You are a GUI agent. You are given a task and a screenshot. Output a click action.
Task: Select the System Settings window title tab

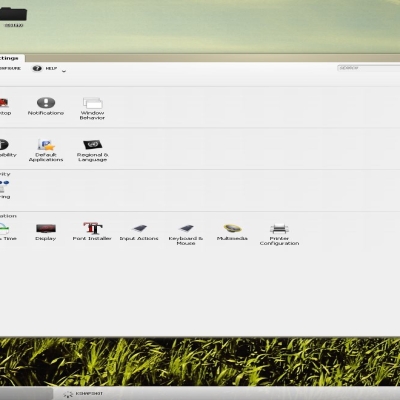tap(11, 58)
